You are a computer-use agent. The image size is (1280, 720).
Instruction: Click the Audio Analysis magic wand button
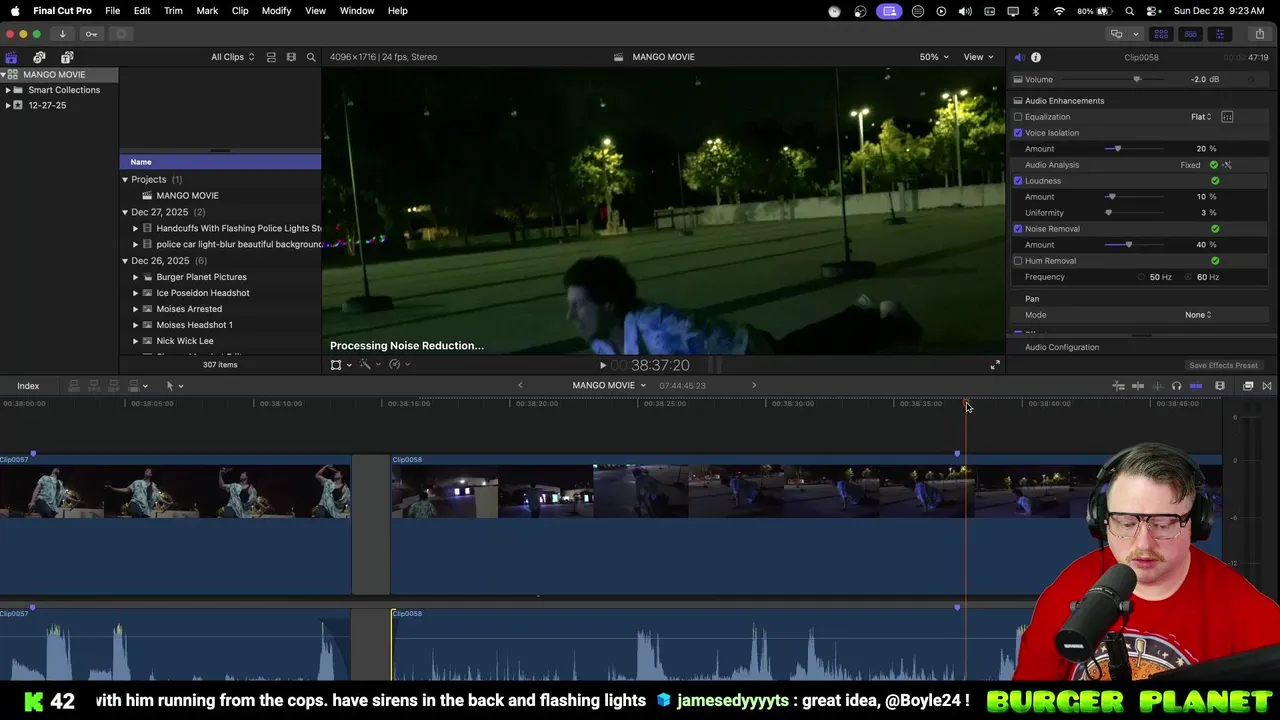point(1227,165)
